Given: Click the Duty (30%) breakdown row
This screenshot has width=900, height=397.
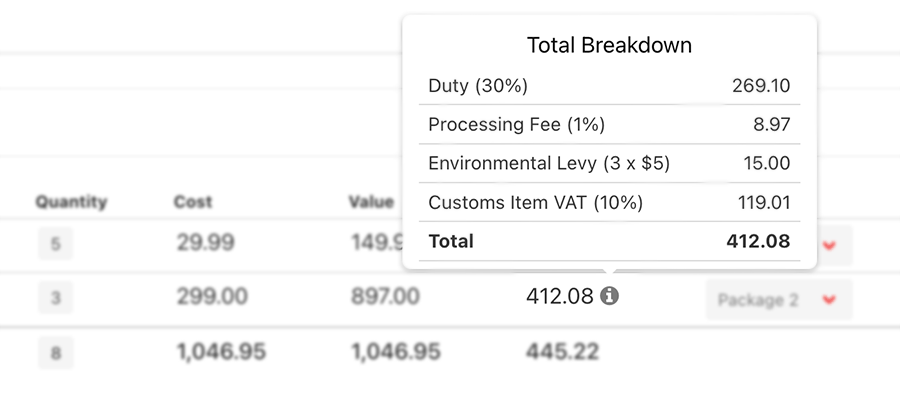Looking at the screenshot, I should point(609,86).
